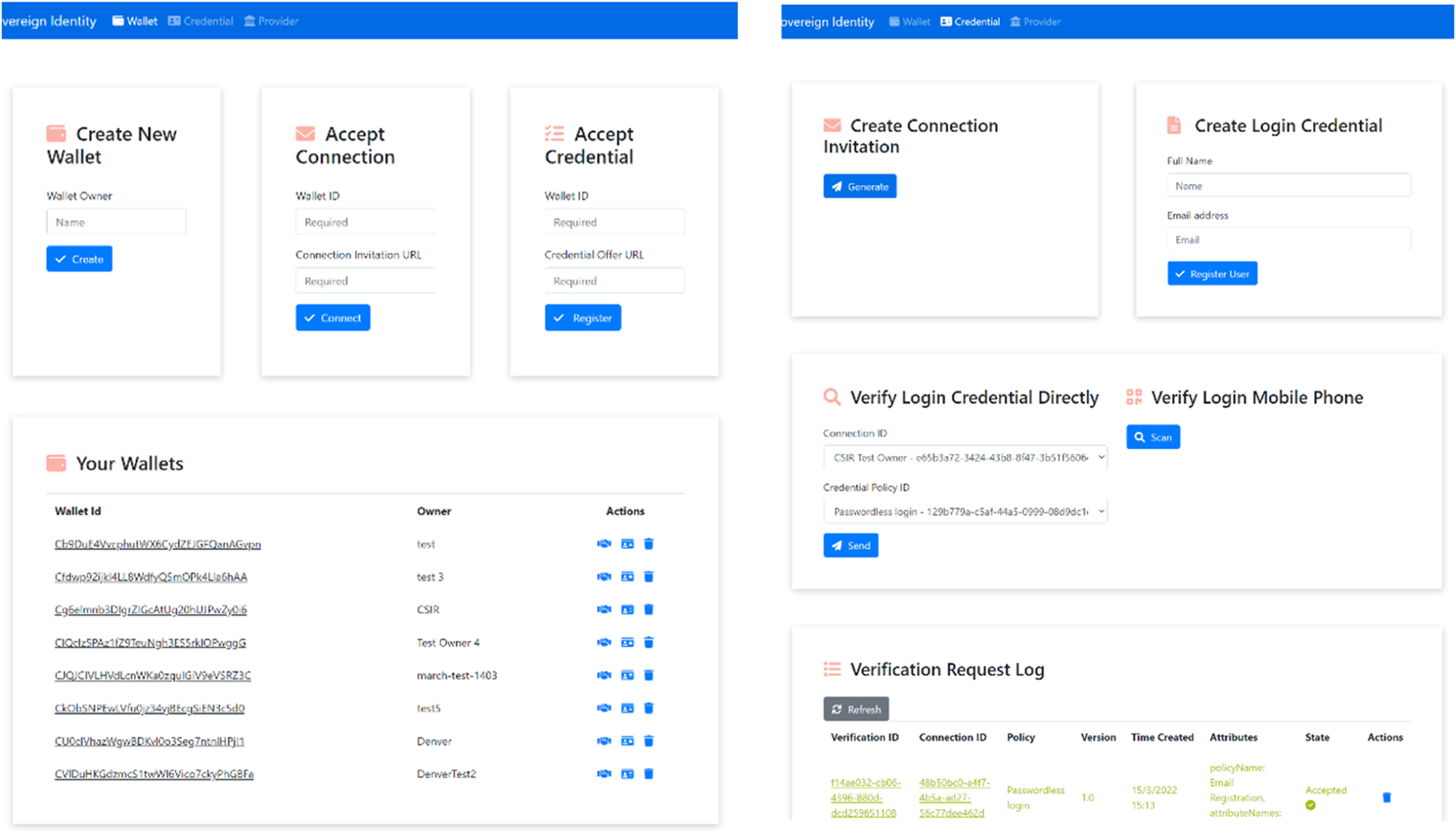Open Credential tab in left navbar
Screen dimensions: 1456x836
200,21
